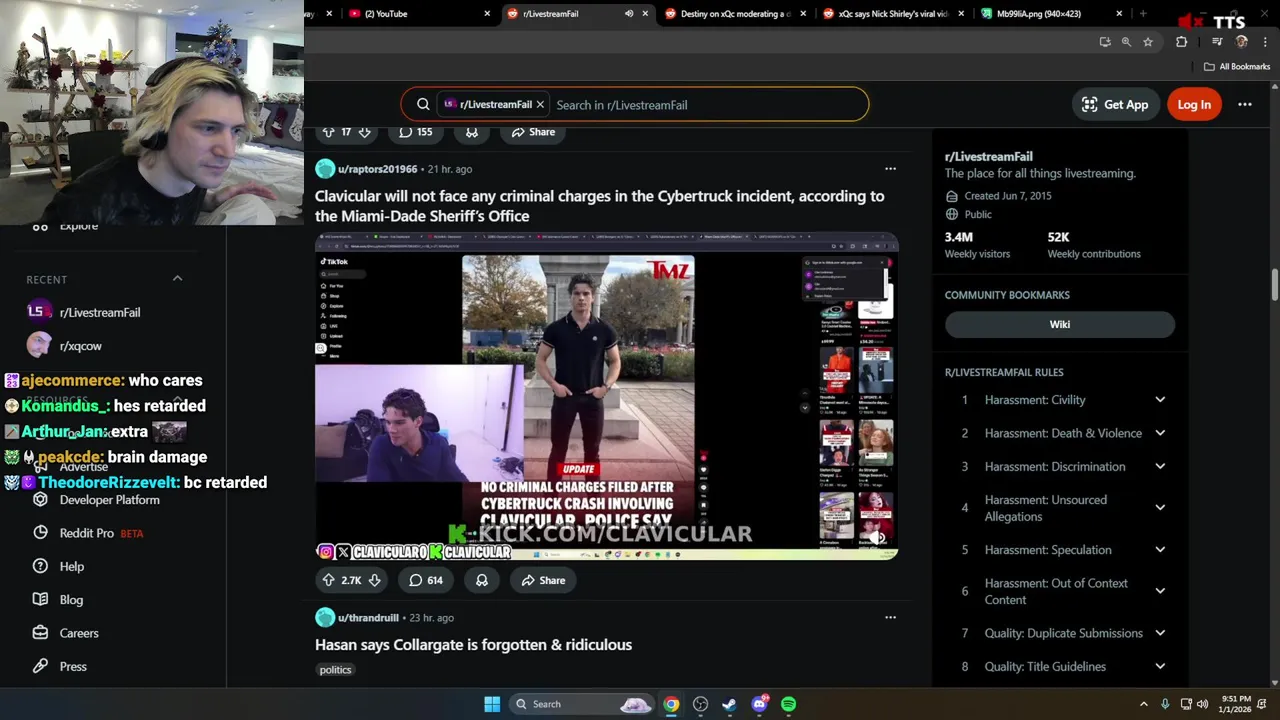Open the Windows Start menu
The width and height of the screenshot is (1280, 720).
(492, 704)
